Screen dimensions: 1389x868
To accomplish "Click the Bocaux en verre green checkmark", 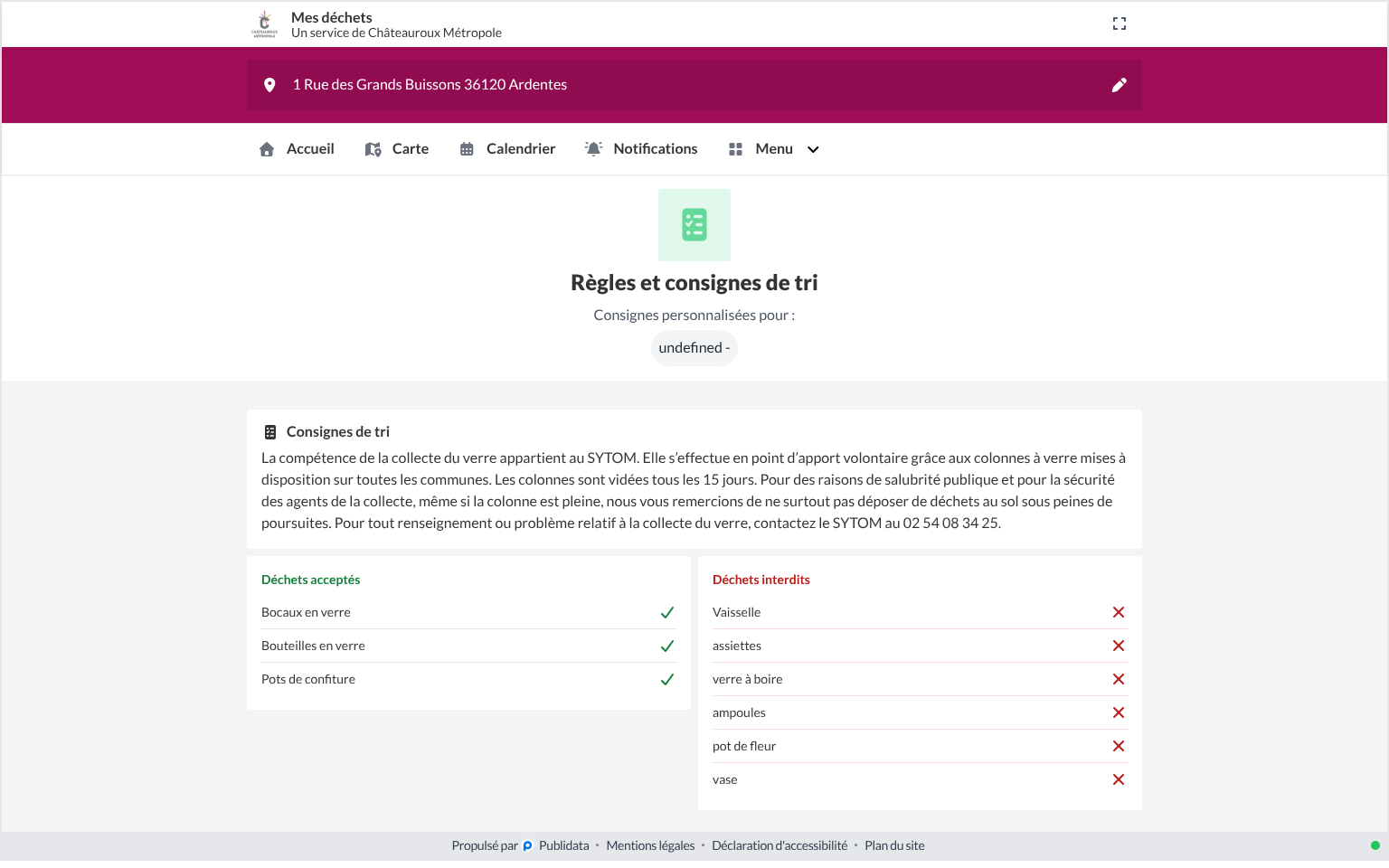I will [x=667, y=613].
